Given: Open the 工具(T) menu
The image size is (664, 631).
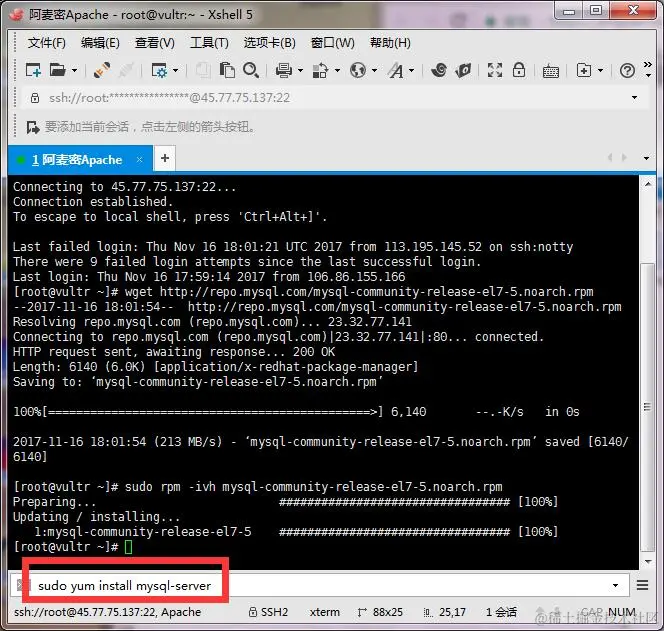Looking at the screenshot, I should click(209, 43).
